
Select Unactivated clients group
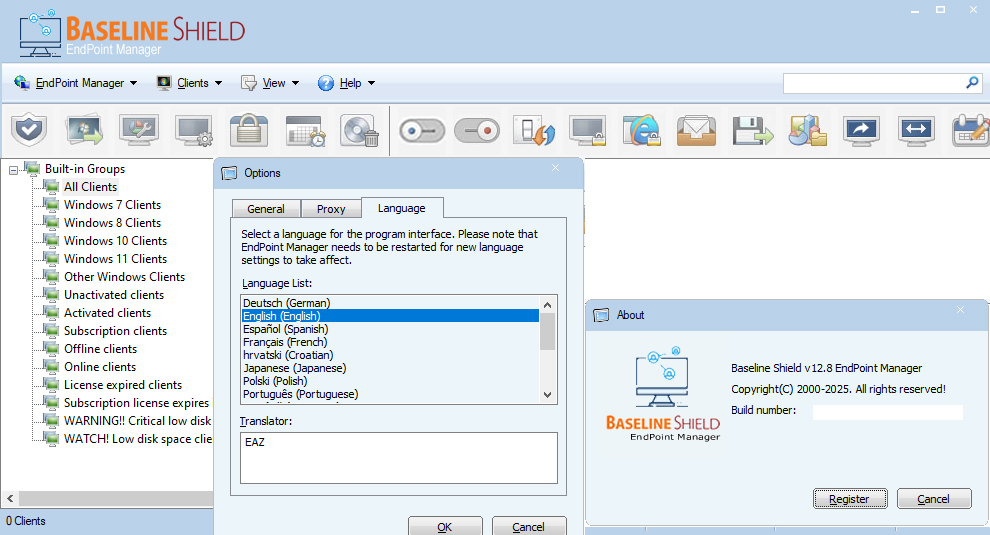(114, 295)
